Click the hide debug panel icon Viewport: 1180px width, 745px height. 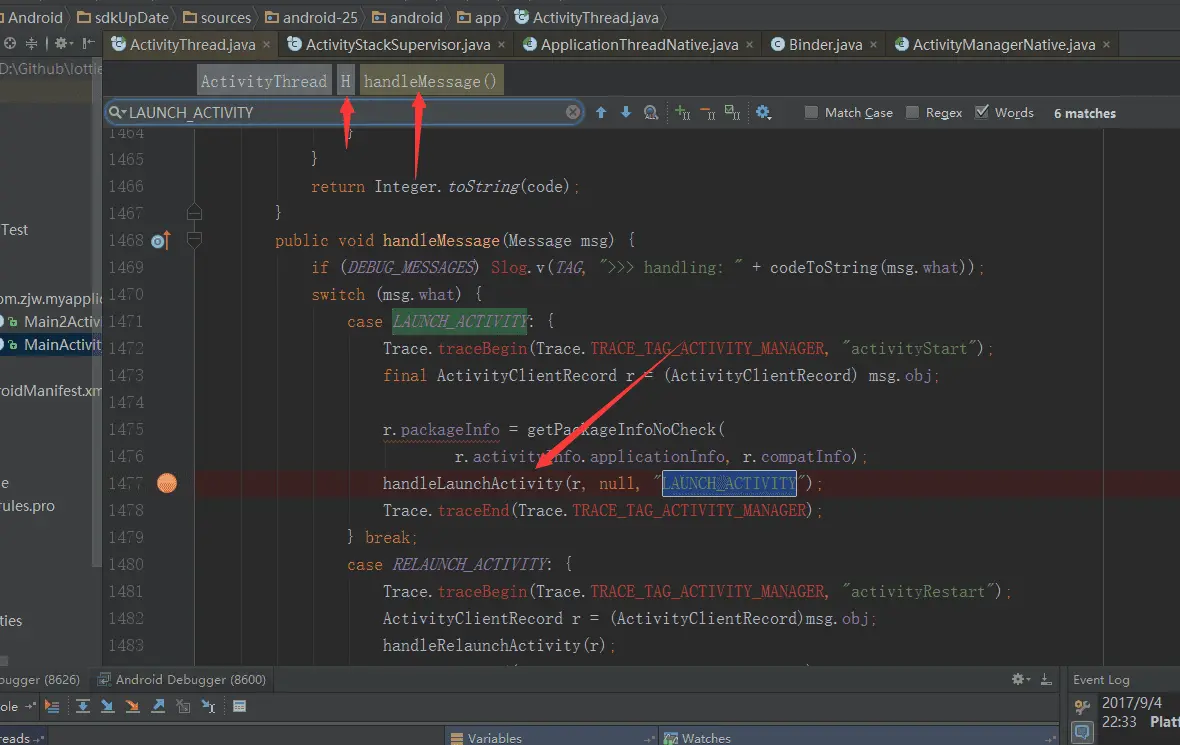(1046, 680)
